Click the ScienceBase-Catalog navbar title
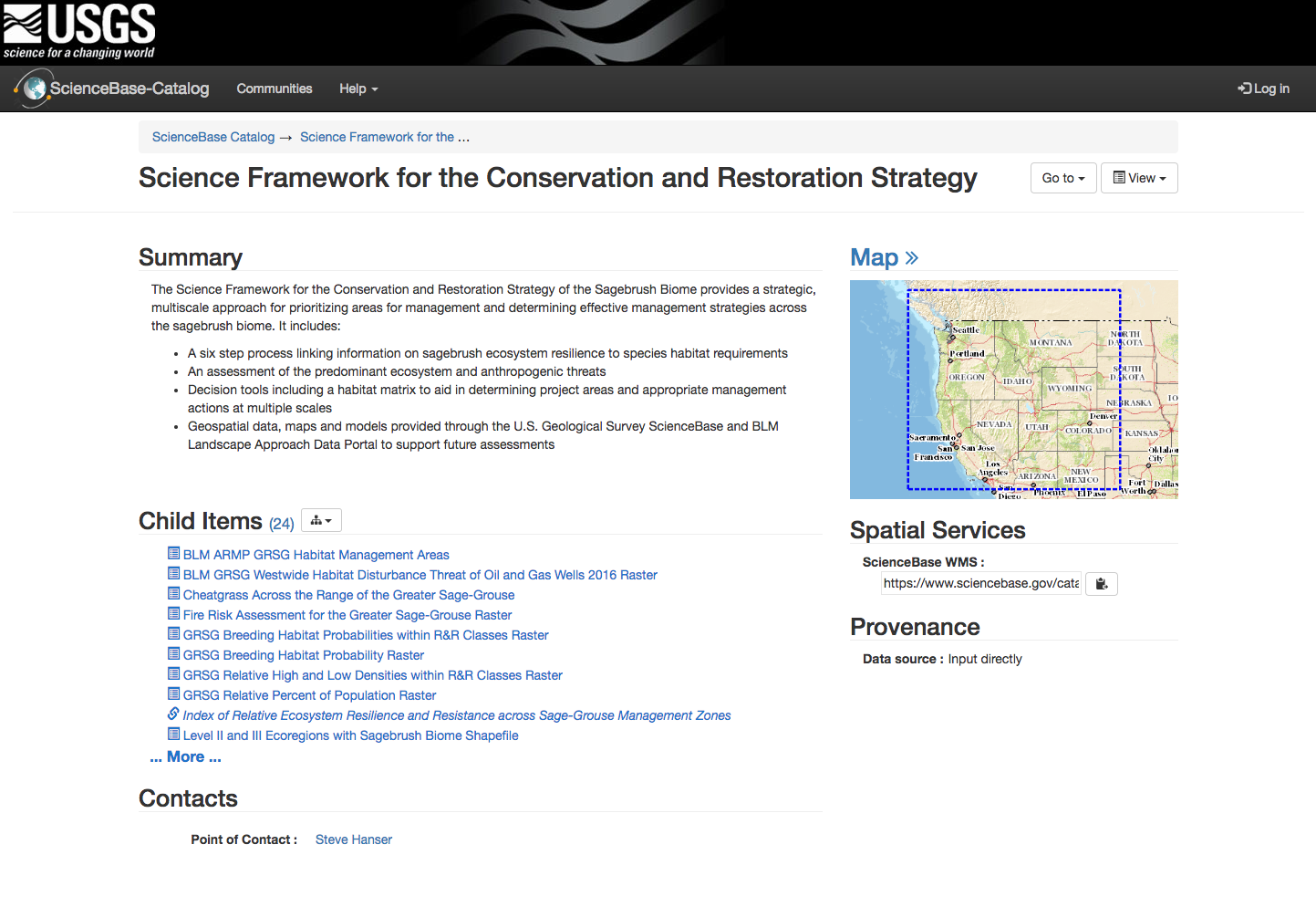The image size is (1316, 907). click(130, 89)
